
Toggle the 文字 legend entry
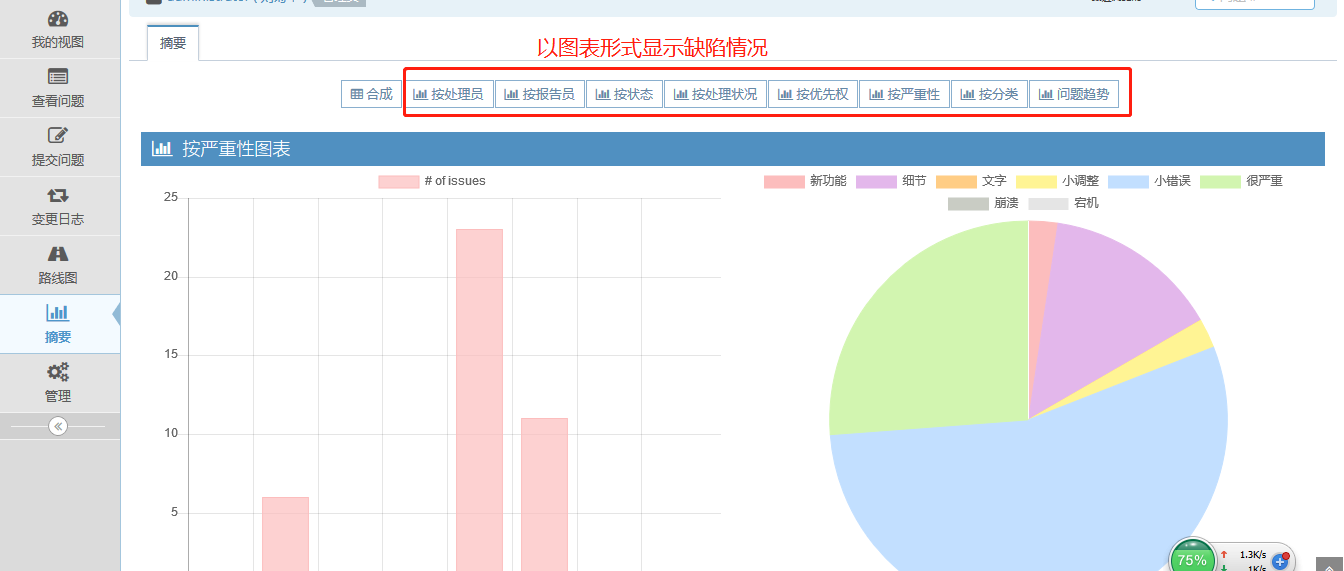(971, 181)
